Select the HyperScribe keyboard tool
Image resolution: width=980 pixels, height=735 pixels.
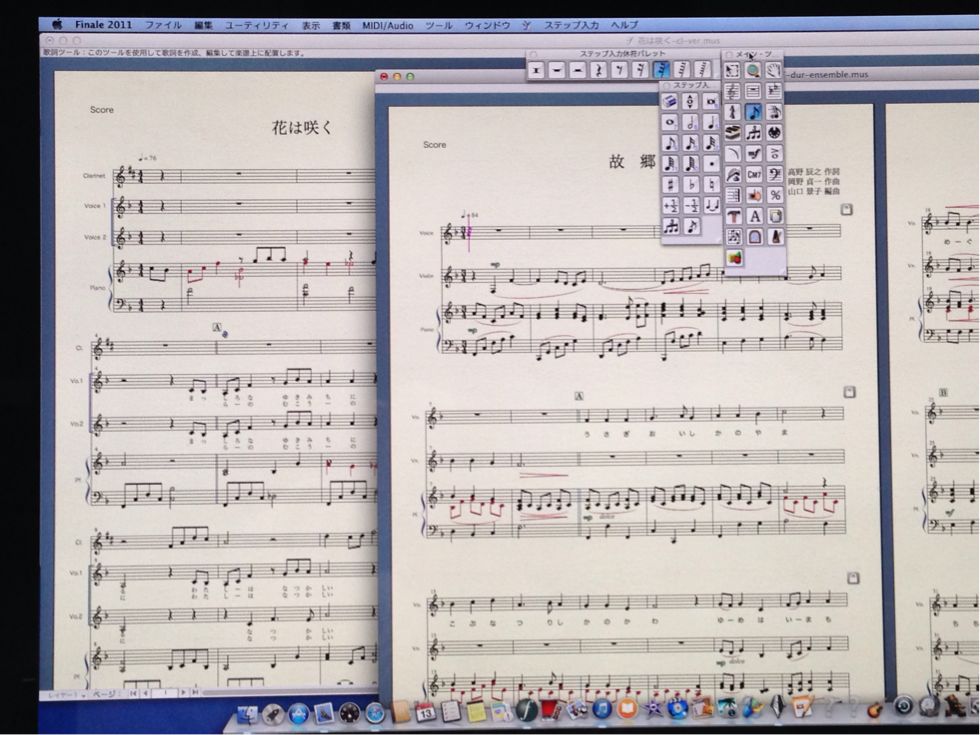click(733, 132)
